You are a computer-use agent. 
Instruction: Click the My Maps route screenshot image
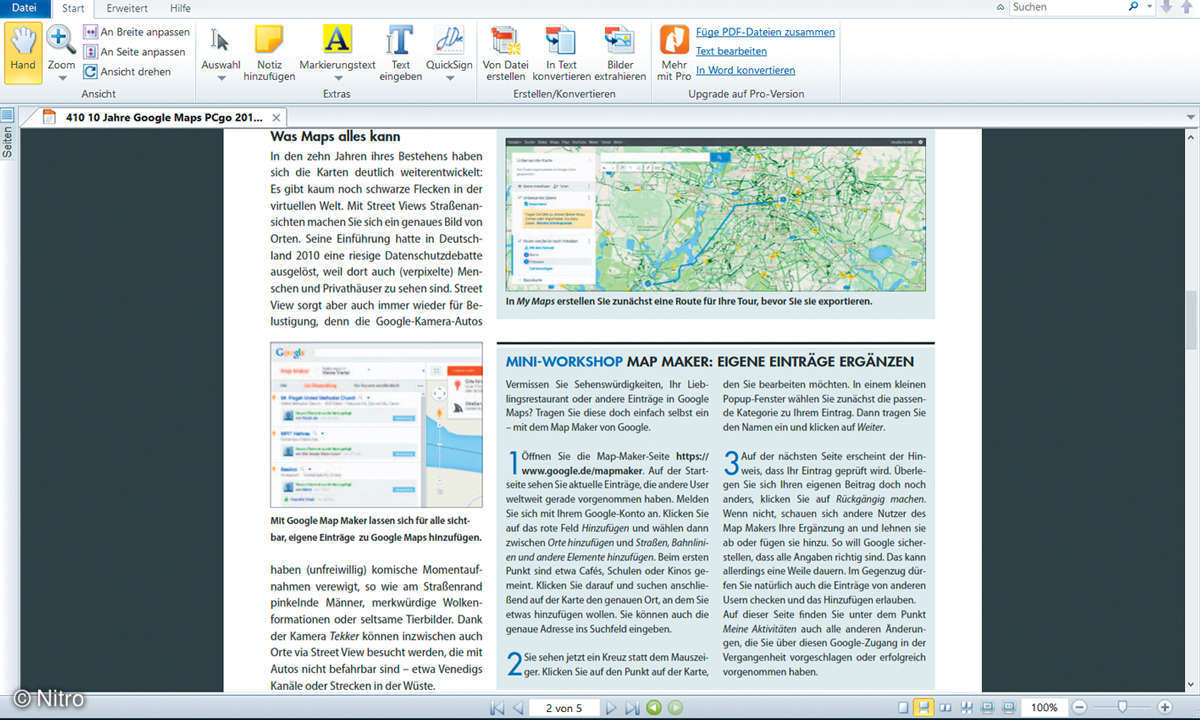tap(715, 214)
